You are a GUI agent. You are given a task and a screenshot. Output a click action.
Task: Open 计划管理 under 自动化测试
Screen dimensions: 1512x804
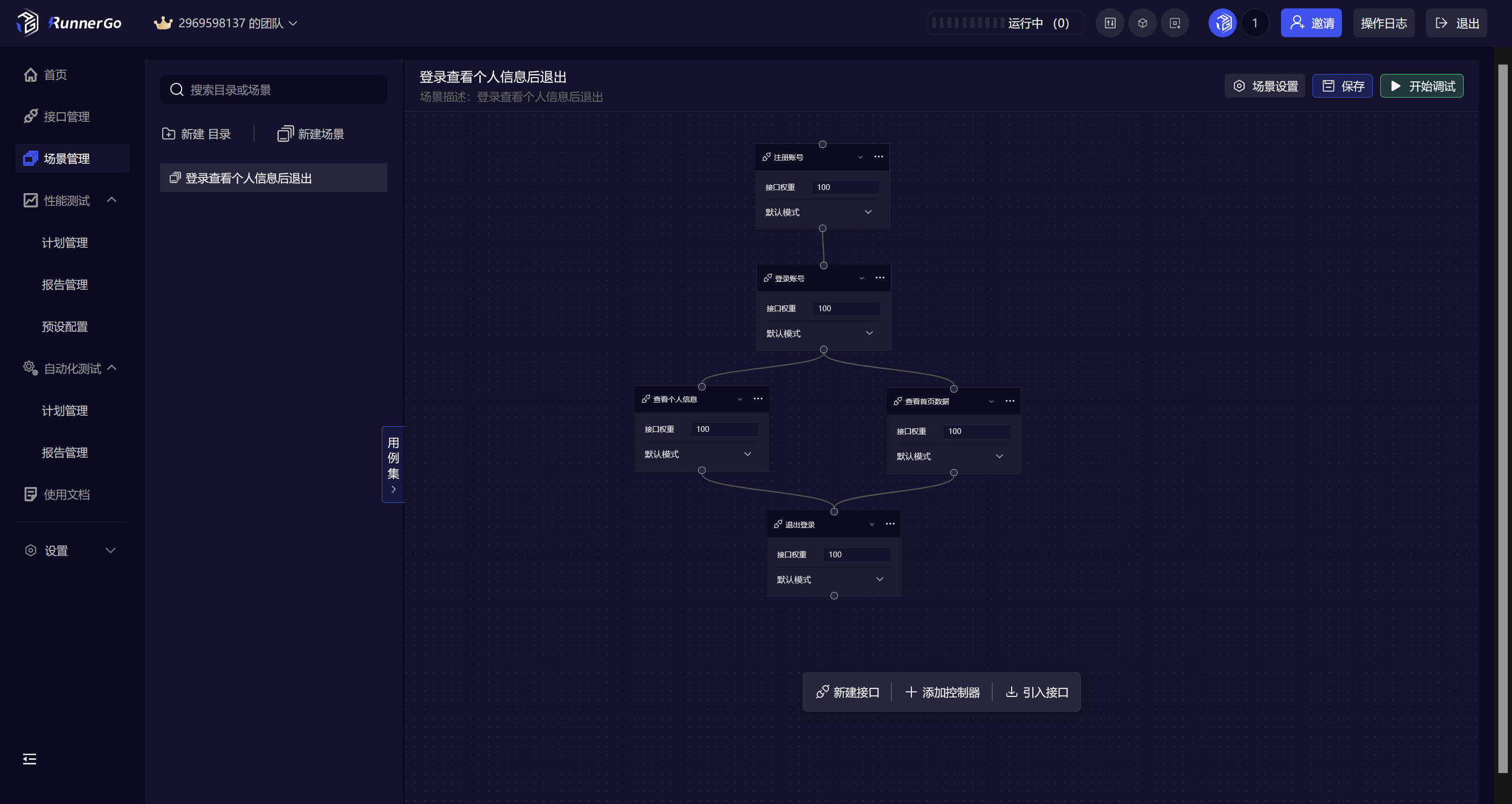(x=65, y=410)
